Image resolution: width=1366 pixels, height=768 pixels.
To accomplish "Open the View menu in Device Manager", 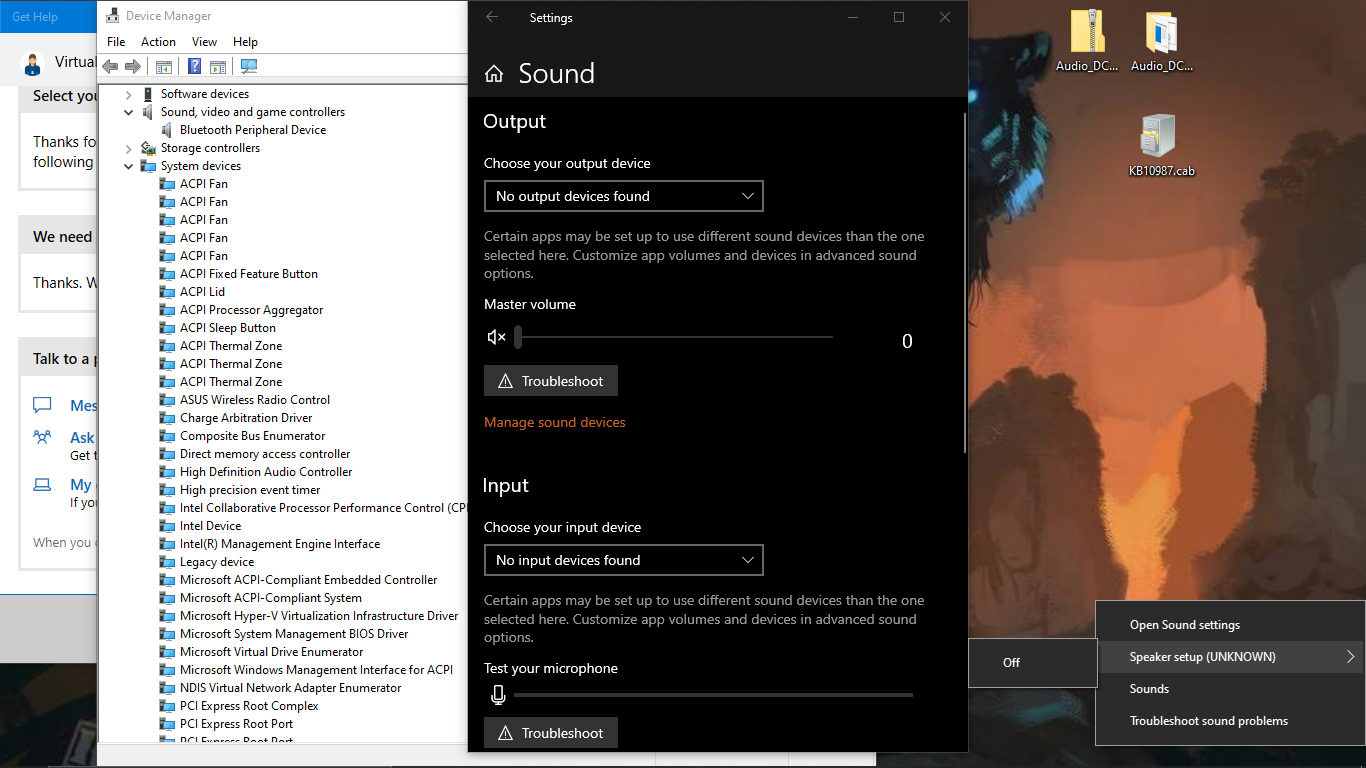I will 204,42.
